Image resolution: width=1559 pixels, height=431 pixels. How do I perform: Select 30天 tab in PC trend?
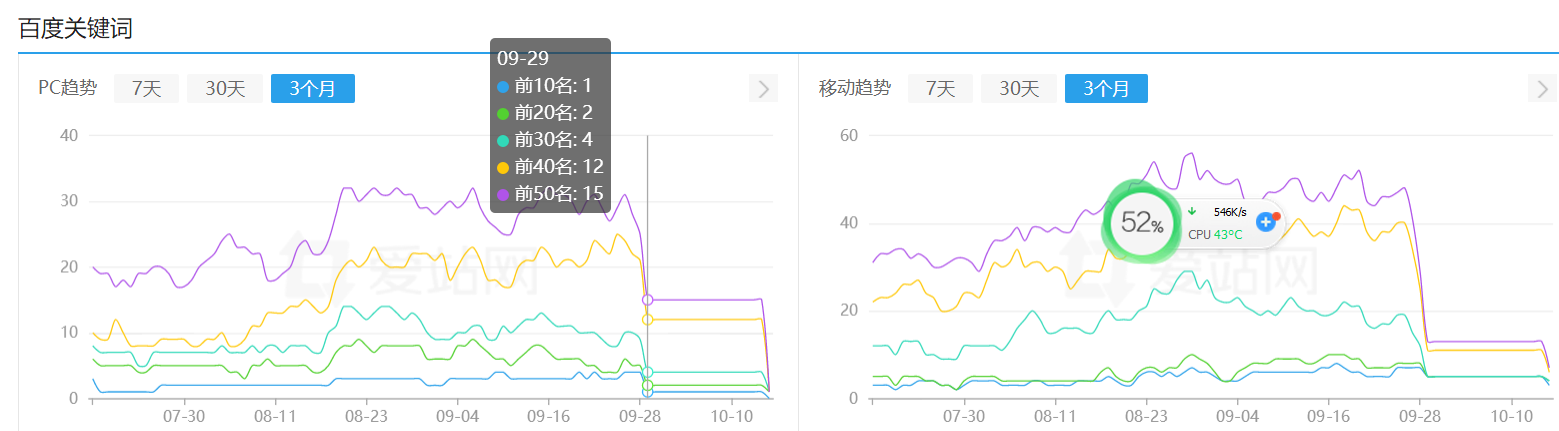point(225,89)
